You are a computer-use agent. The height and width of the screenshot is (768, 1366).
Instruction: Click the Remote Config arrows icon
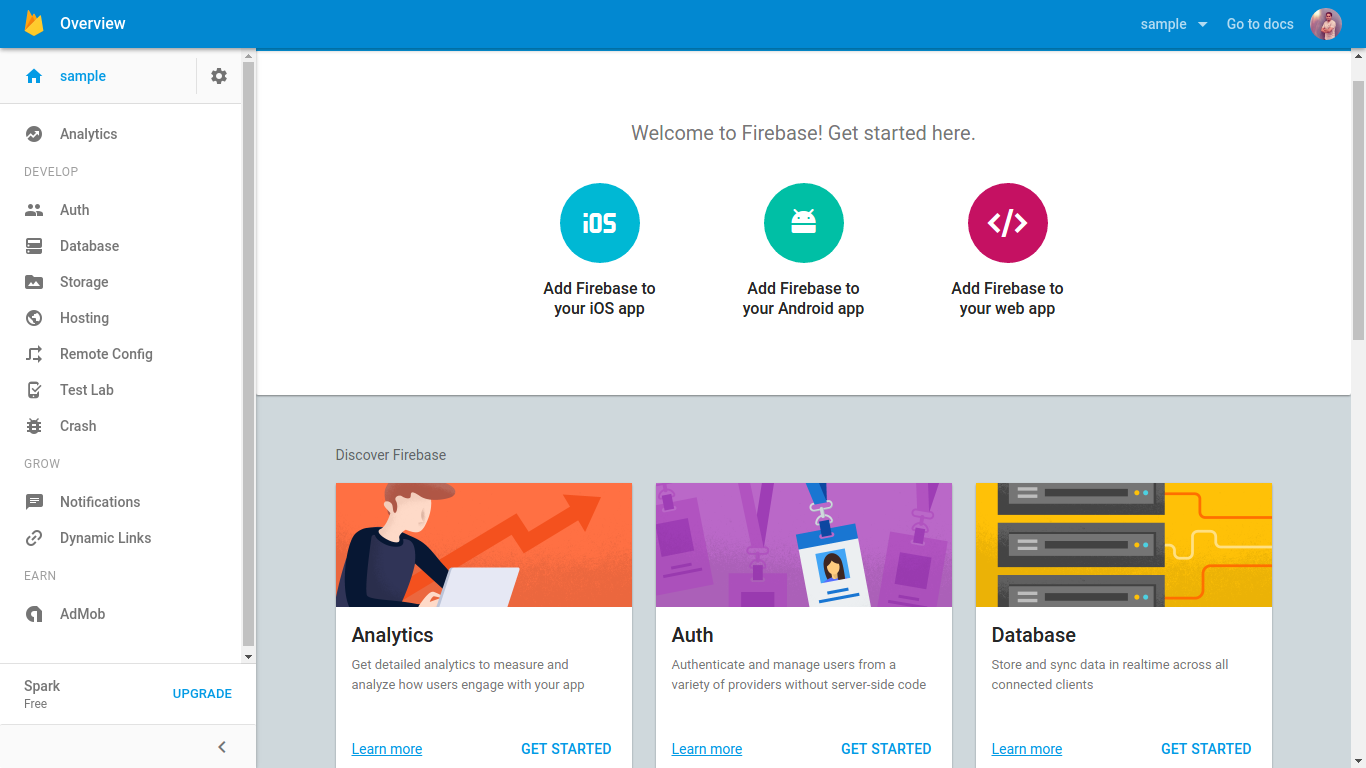(34, 354)
